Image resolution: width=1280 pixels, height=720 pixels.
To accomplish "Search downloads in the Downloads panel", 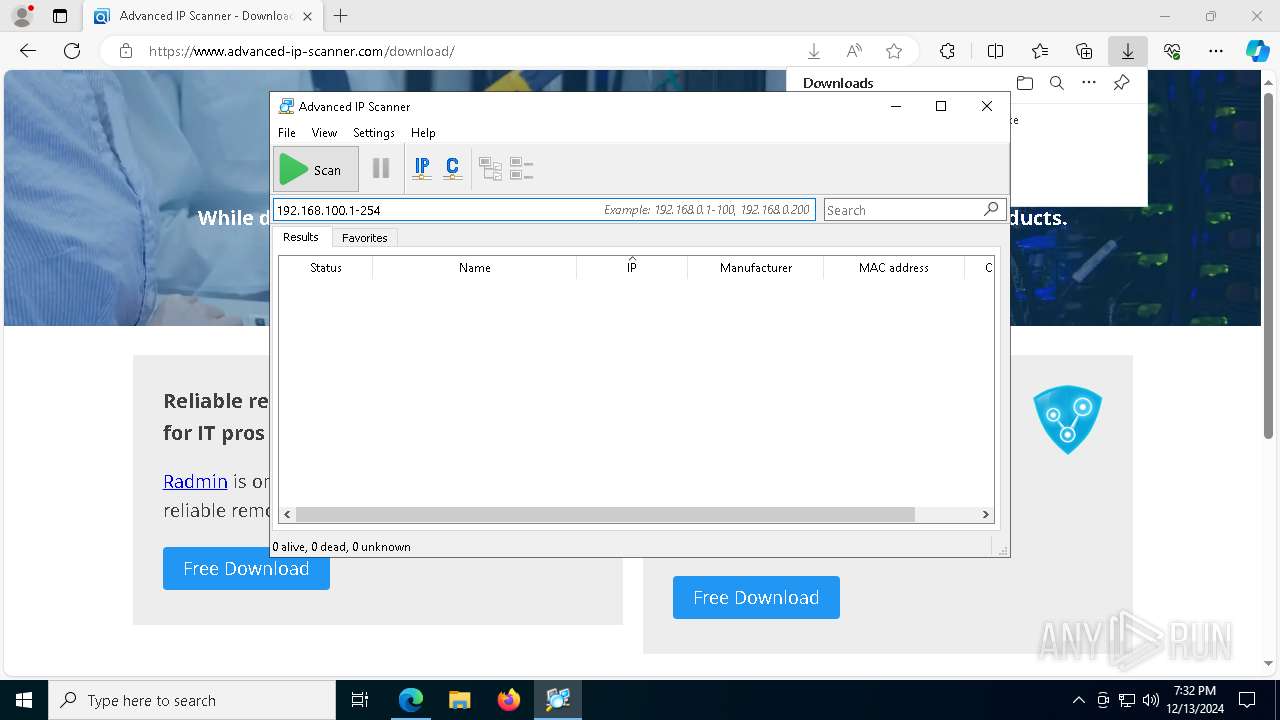I will pyautogui.click(x=1057, y=83).
